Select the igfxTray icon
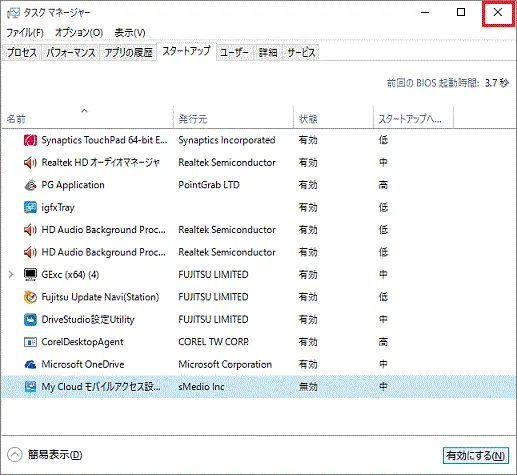The height and width of the screenshot is (475, 517). point(30,207)
